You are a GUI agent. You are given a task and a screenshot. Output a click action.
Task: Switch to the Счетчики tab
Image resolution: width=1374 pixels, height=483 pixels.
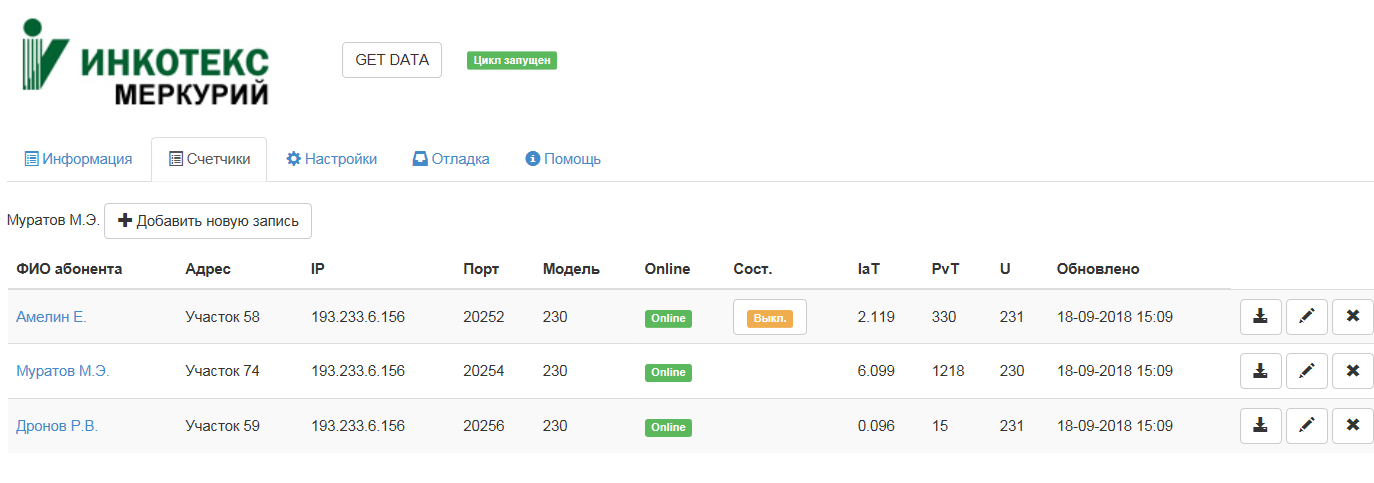209,159
